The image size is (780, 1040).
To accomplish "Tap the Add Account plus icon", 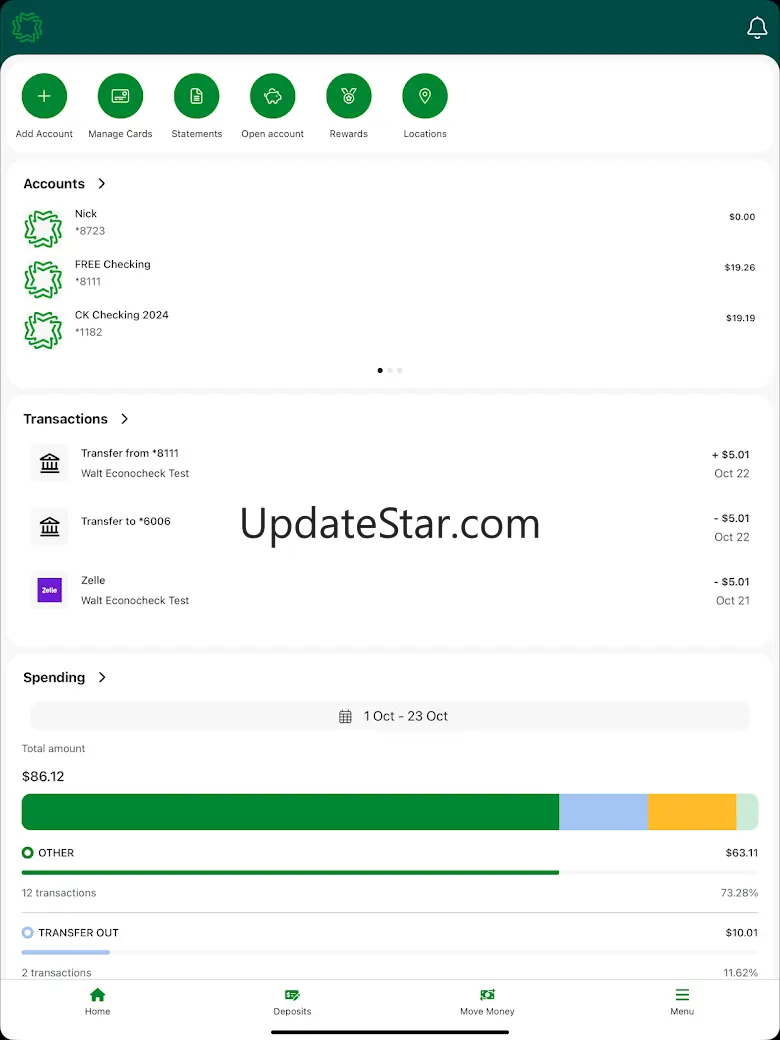I will pyautogui.click(x=44, y=96).
